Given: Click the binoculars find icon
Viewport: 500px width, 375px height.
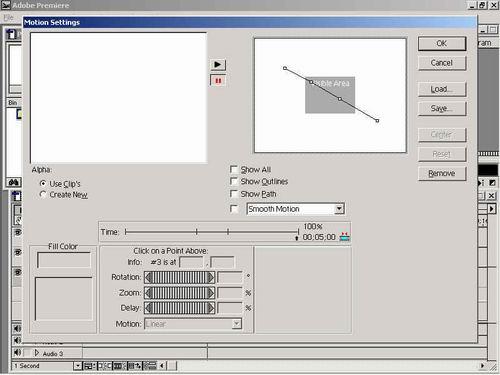Looking at the screenshot, I should click(14, 182).
